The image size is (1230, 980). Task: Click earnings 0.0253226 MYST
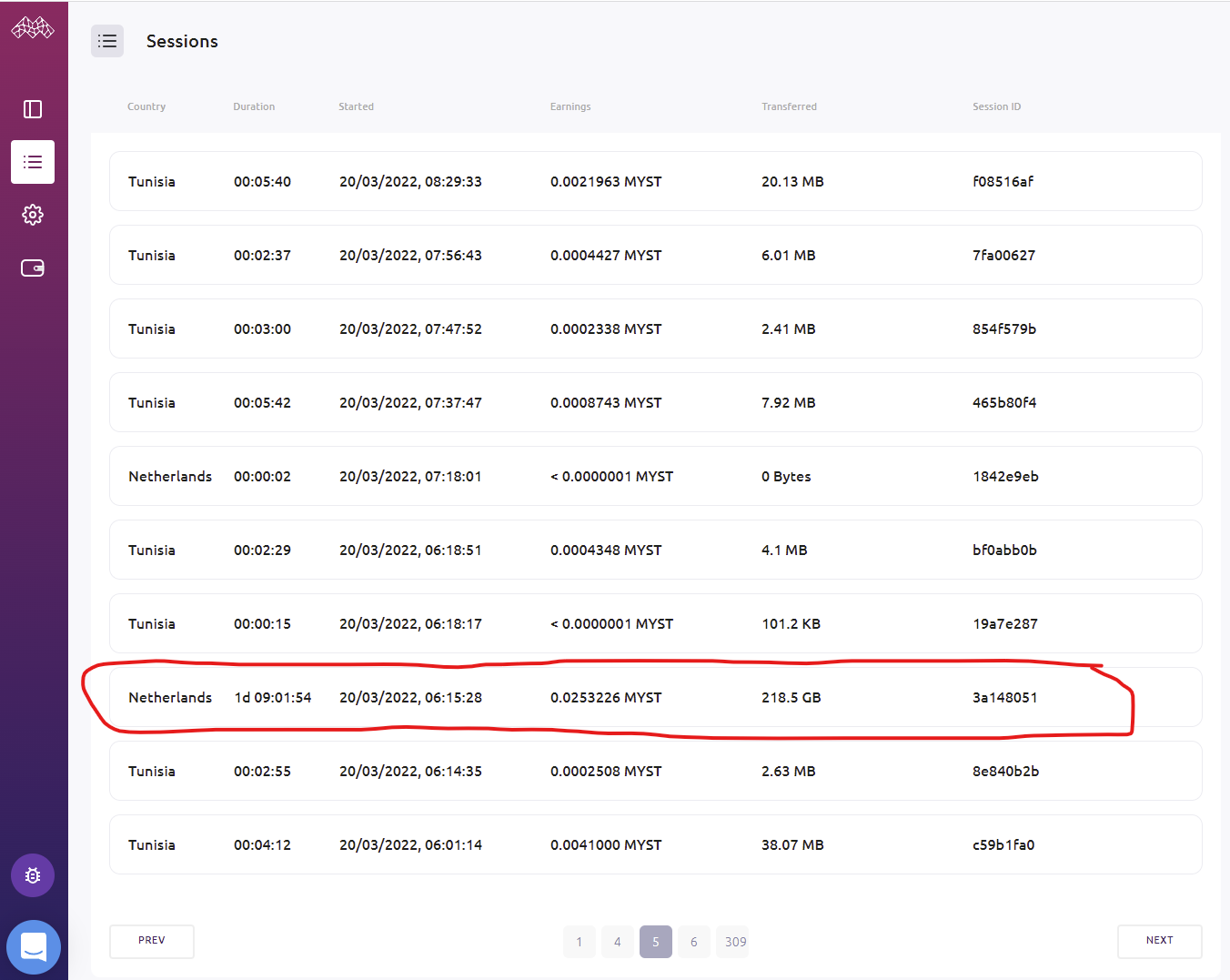pyautogui.click(x=606, y=697)
